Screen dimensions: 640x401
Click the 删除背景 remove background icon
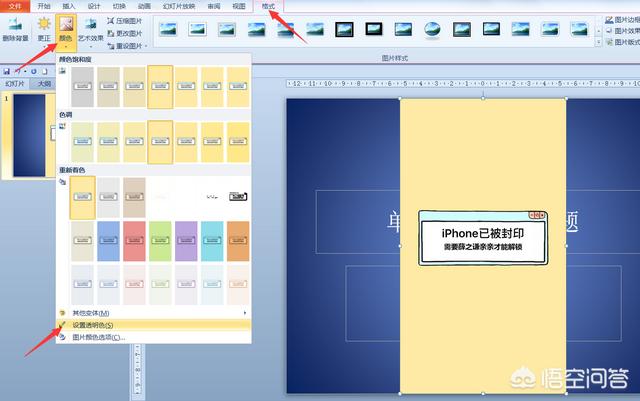[x=15, y=25]
